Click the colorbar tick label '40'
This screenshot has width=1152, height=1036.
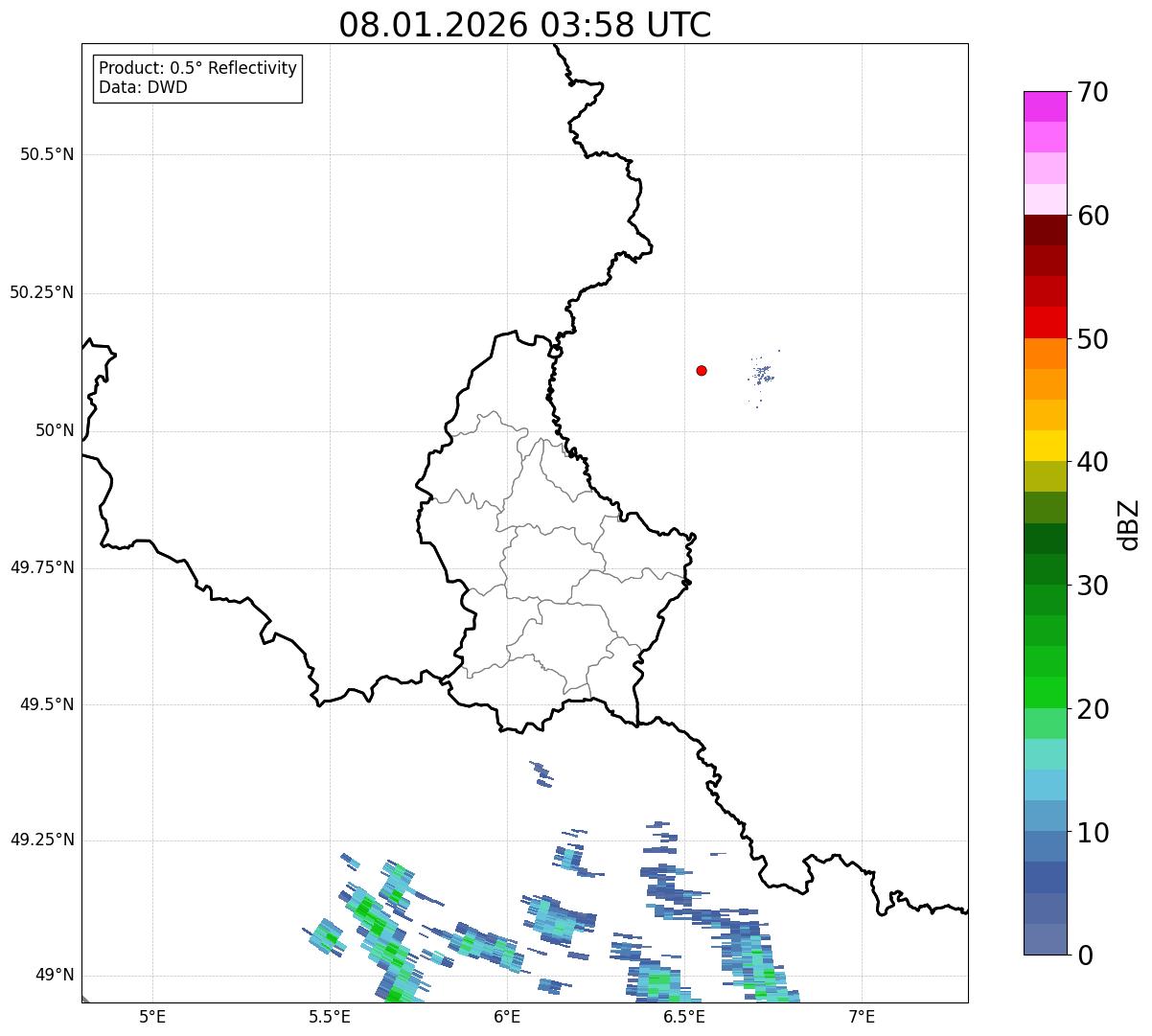(x=1094, y=462)
